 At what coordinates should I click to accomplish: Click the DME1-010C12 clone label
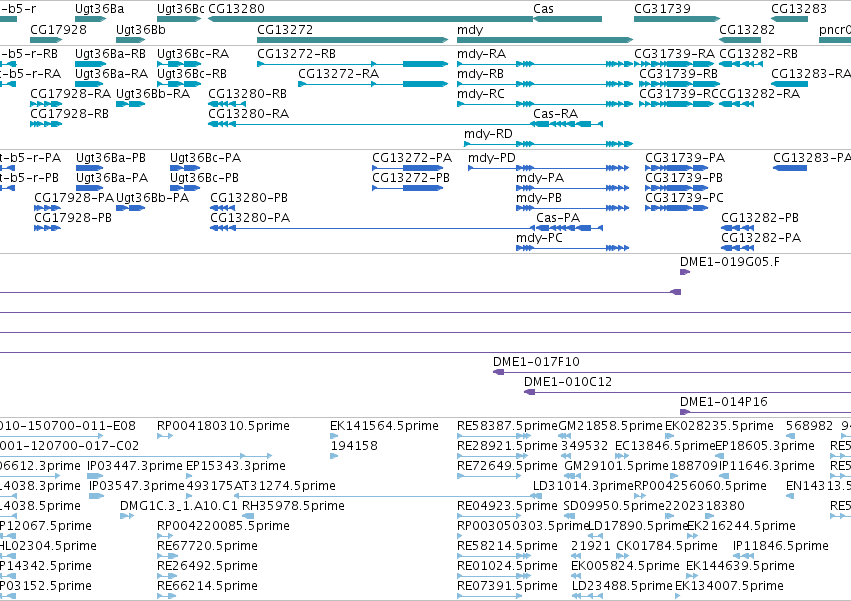click(x=568, y=382)
